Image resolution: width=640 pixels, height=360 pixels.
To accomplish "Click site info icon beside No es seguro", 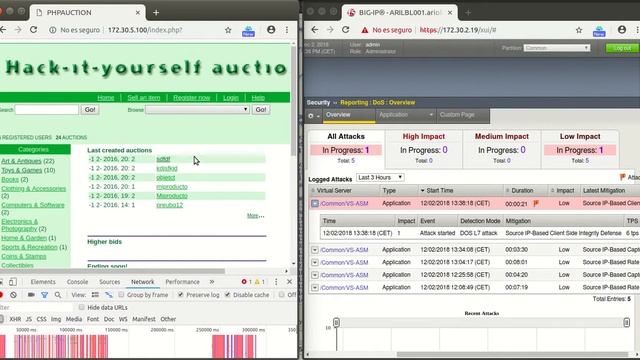I will [53, 30].
